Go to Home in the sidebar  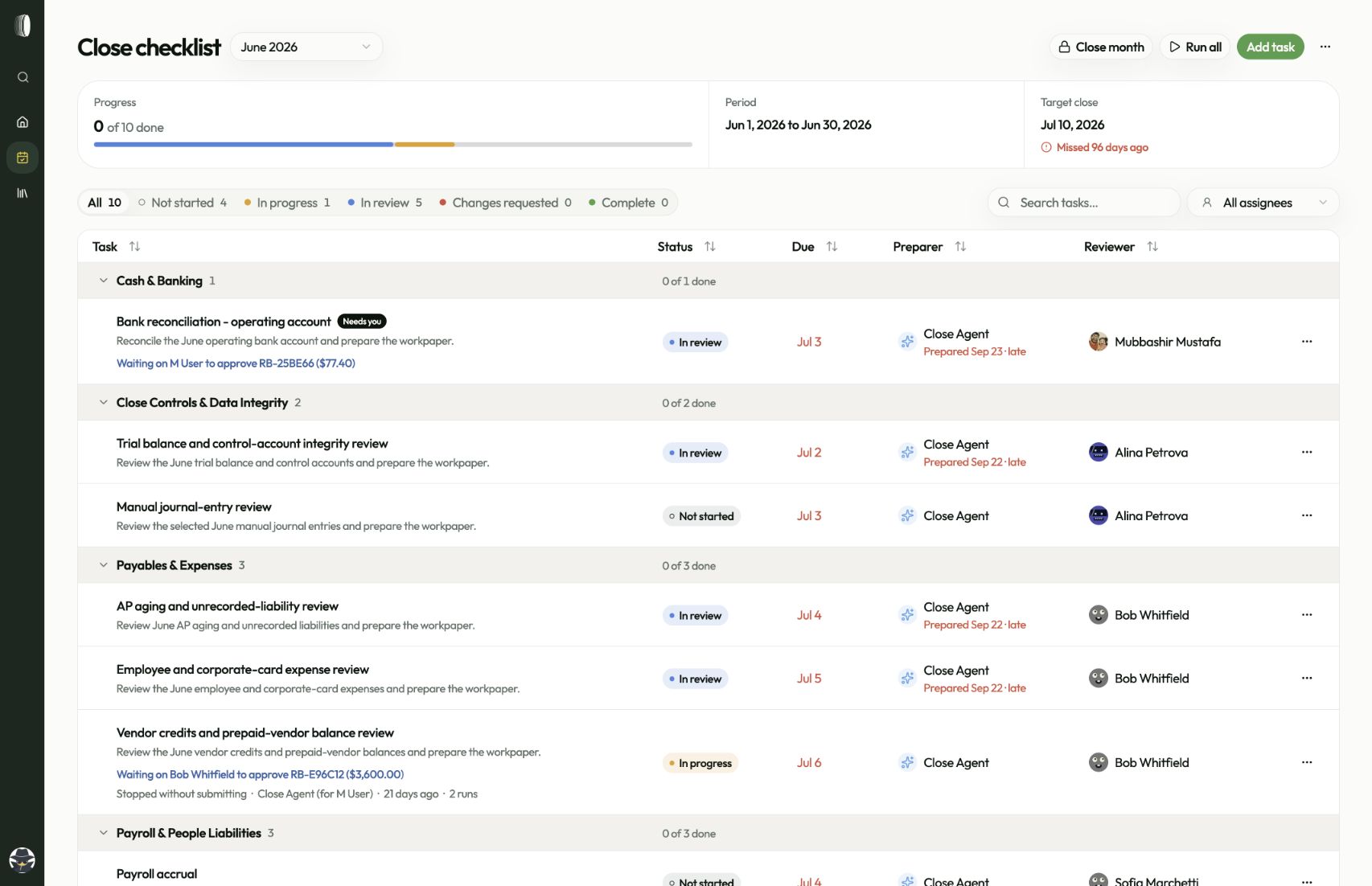click(23, 122)
